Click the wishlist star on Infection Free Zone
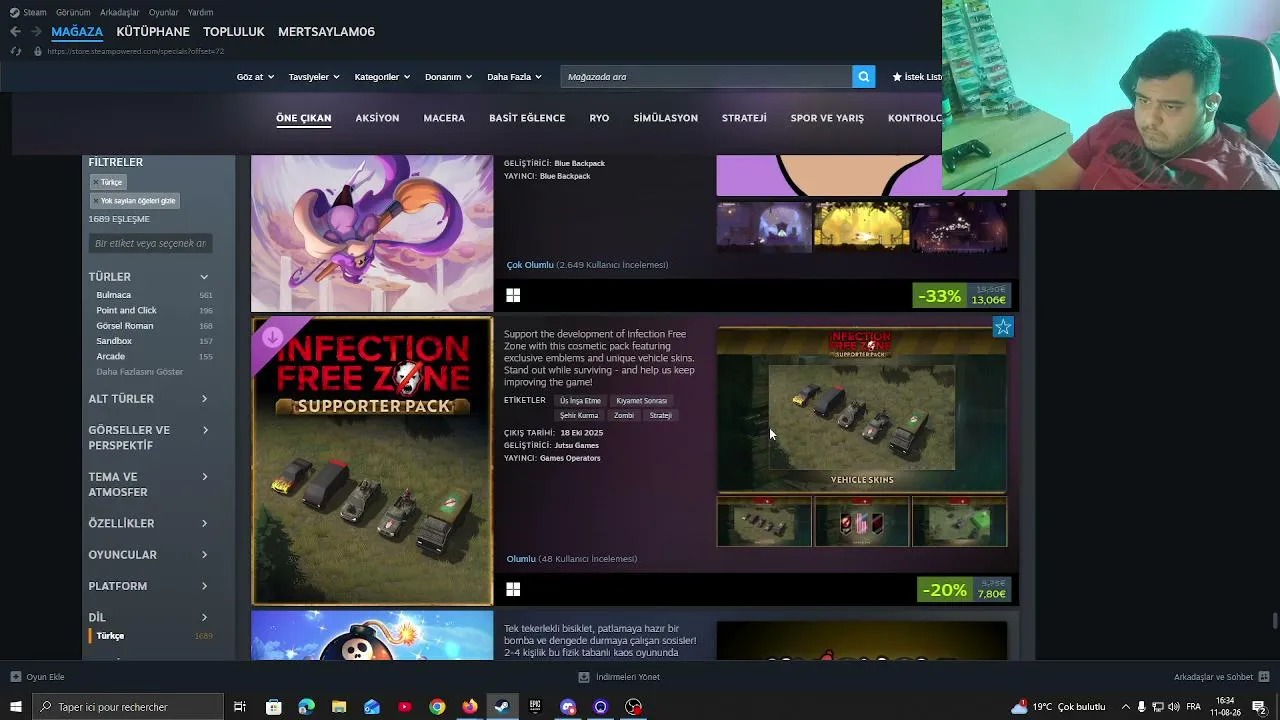Image resolution: width=1280 pixels, height=720 pixels. (x=1003, y=327)
